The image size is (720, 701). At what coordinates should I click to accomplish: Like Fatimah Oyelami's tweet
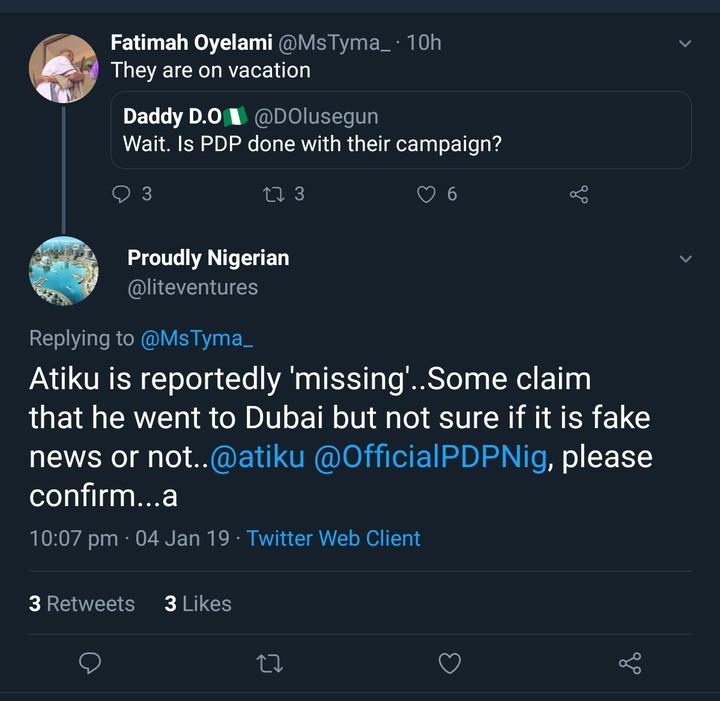[x=427, y=194]
